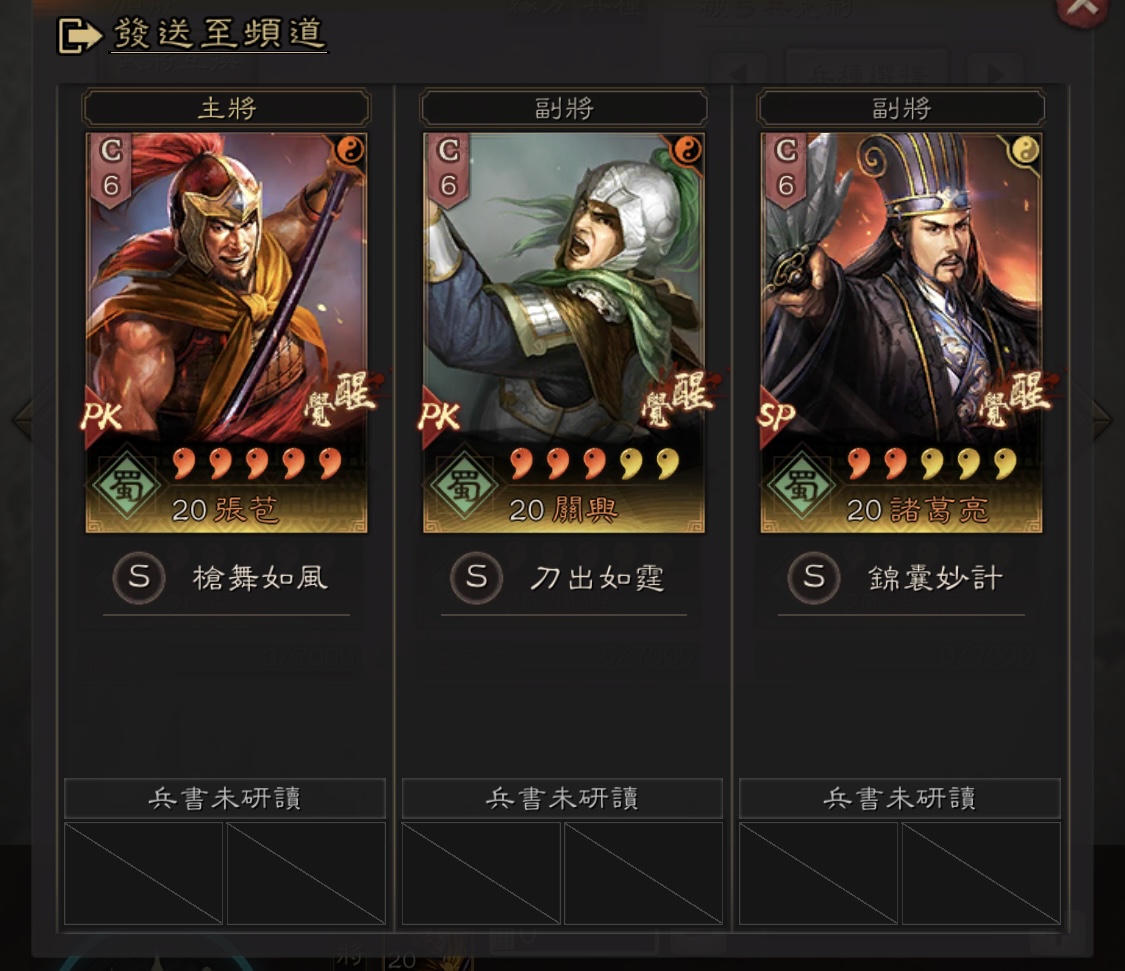The width and height of the screenshot is (1125, 971).
Task: Open the S-rank skill 槍舞如風
Action: [226, 578]
